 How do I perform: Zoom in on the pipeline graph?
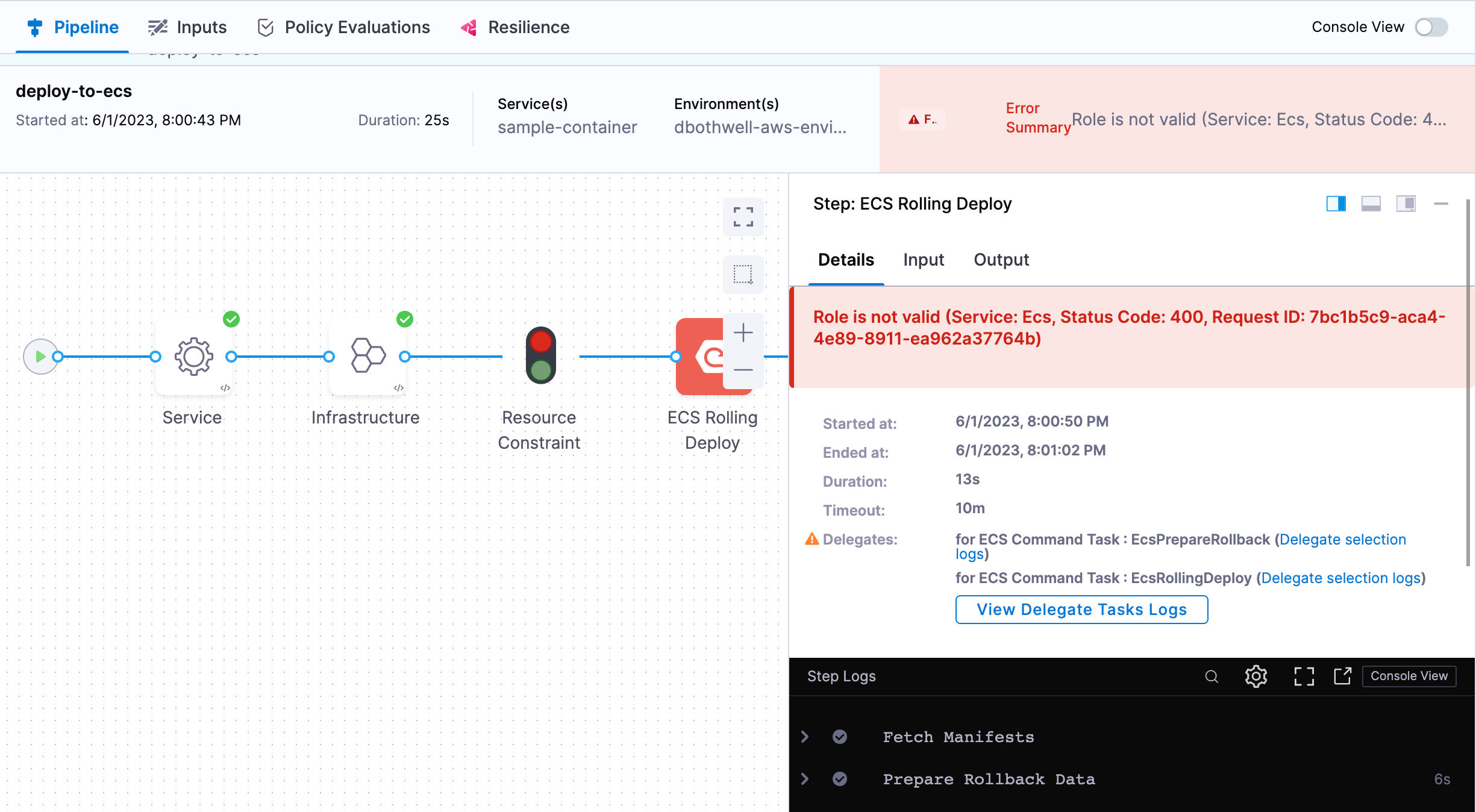[743, 333]
